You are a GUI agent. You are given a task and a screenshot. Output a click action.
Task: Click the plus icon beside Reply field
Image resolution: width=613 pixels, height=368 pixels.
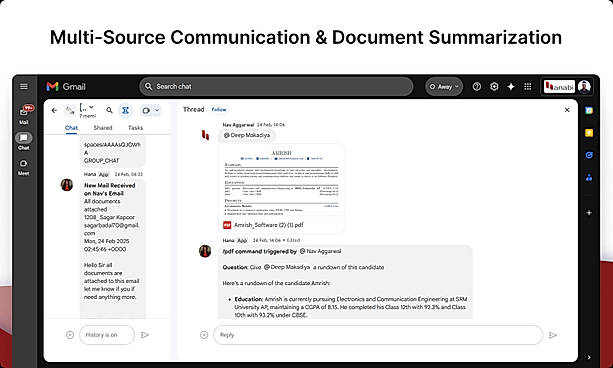(x=204, y=335)
